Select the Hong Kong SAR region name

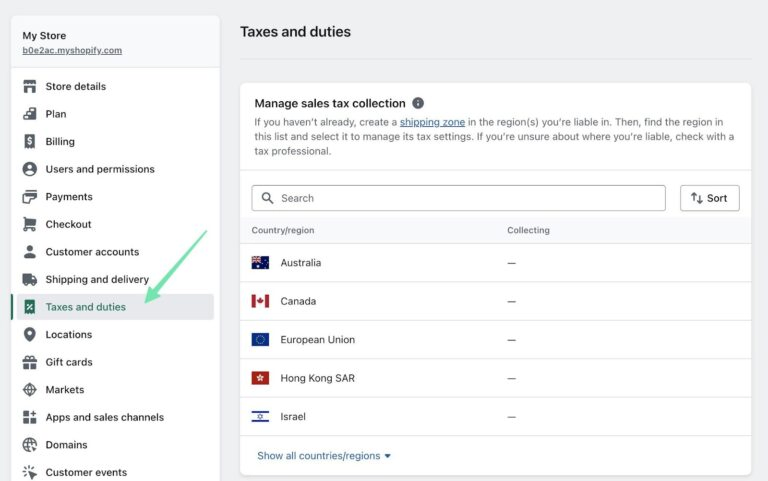coord(317,378)
